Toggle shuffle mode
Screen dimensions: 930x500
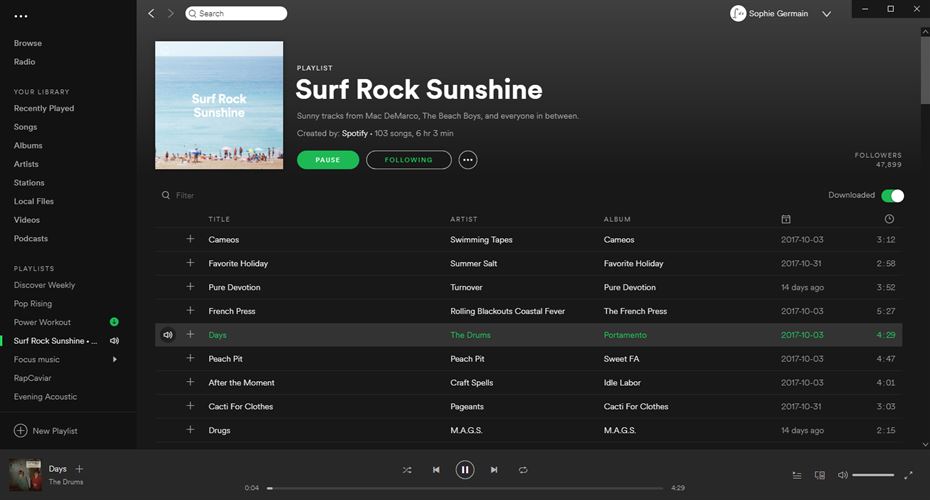407,470
